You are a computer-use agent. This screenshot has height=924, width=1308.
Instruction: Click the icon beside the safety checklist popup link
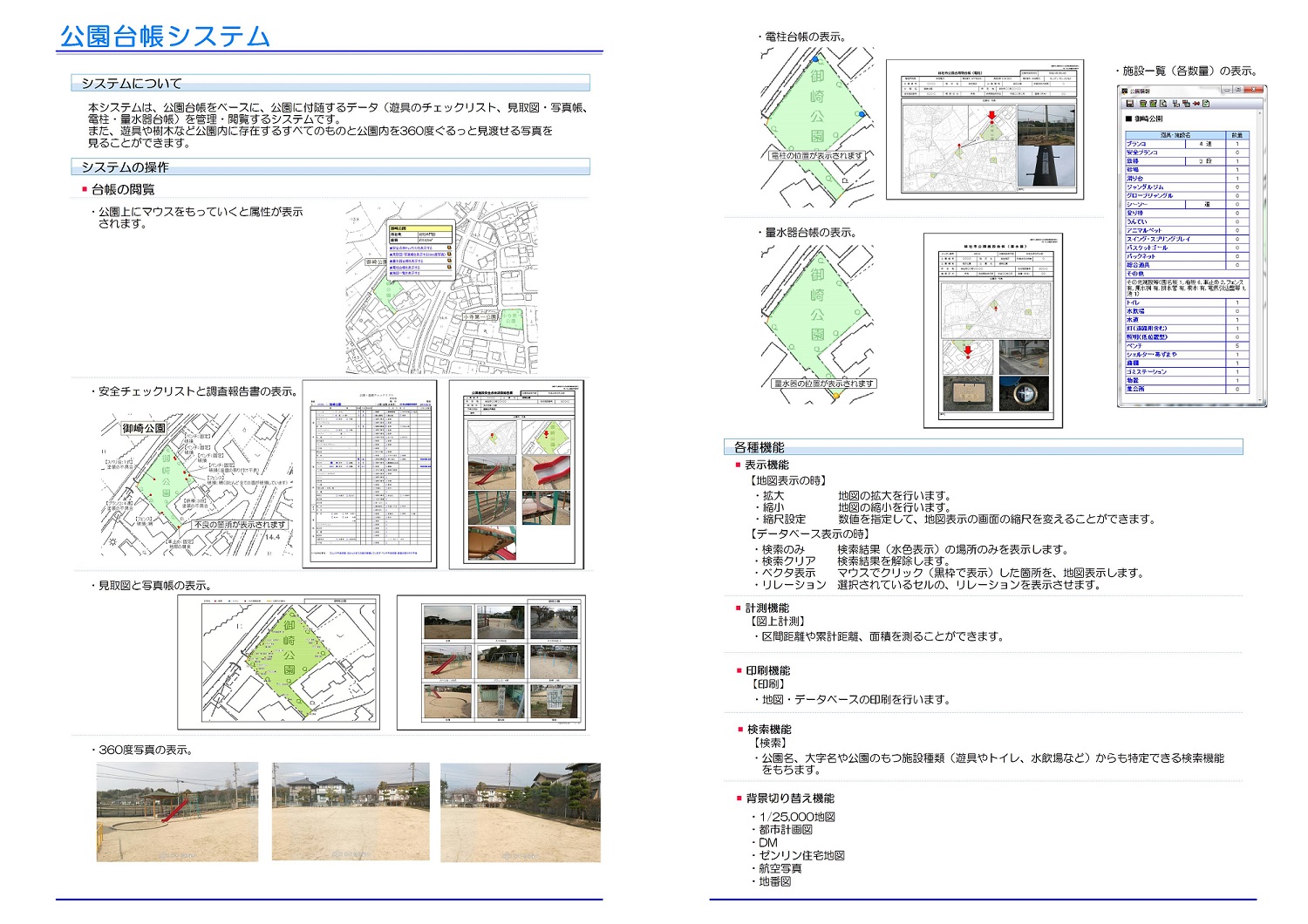449,248
